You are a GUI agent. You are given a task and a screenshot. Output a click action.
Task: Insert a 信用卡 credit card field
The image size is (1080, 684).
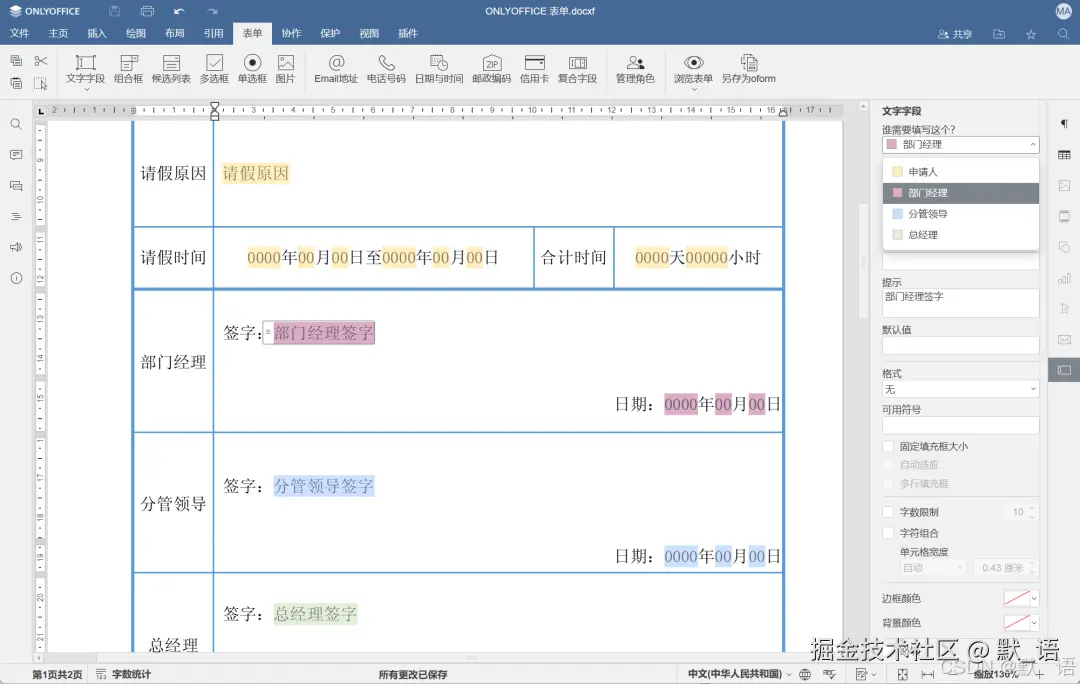[534, 69]
